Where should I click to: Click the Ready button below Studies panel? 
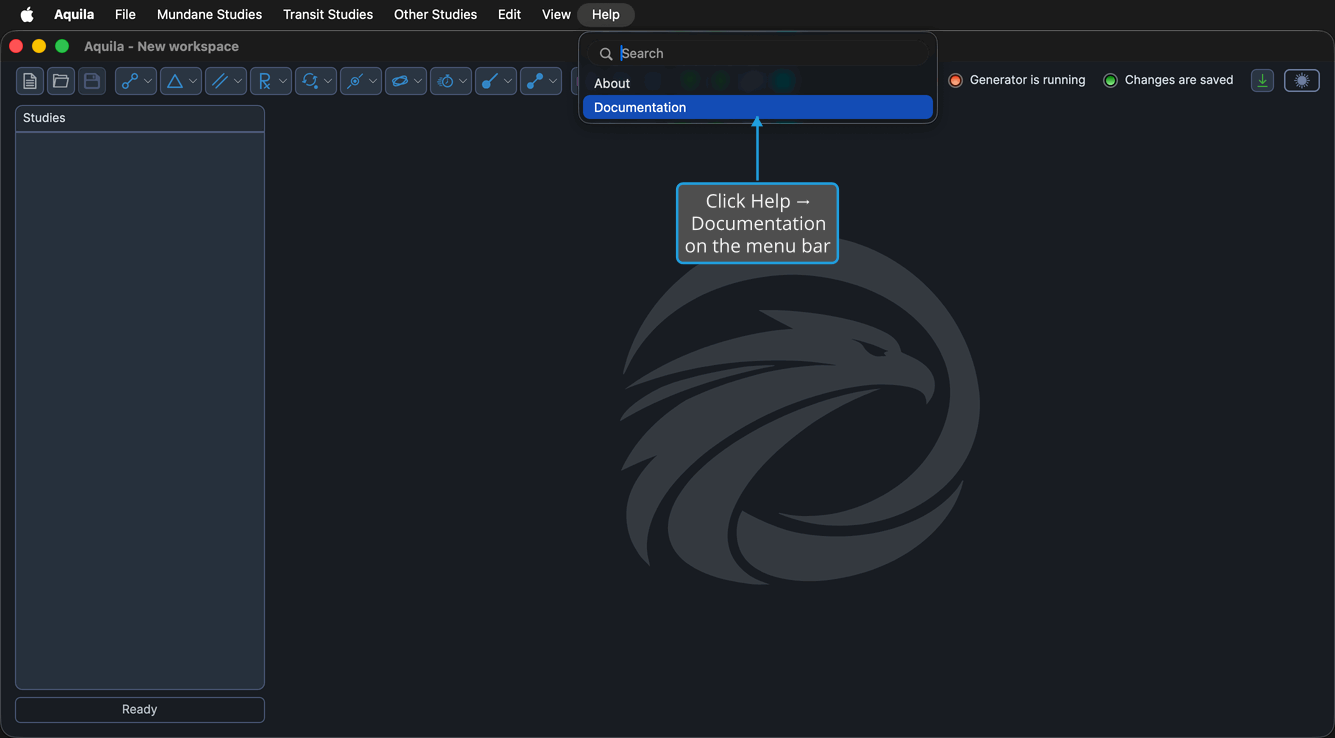tap(140, 709)
